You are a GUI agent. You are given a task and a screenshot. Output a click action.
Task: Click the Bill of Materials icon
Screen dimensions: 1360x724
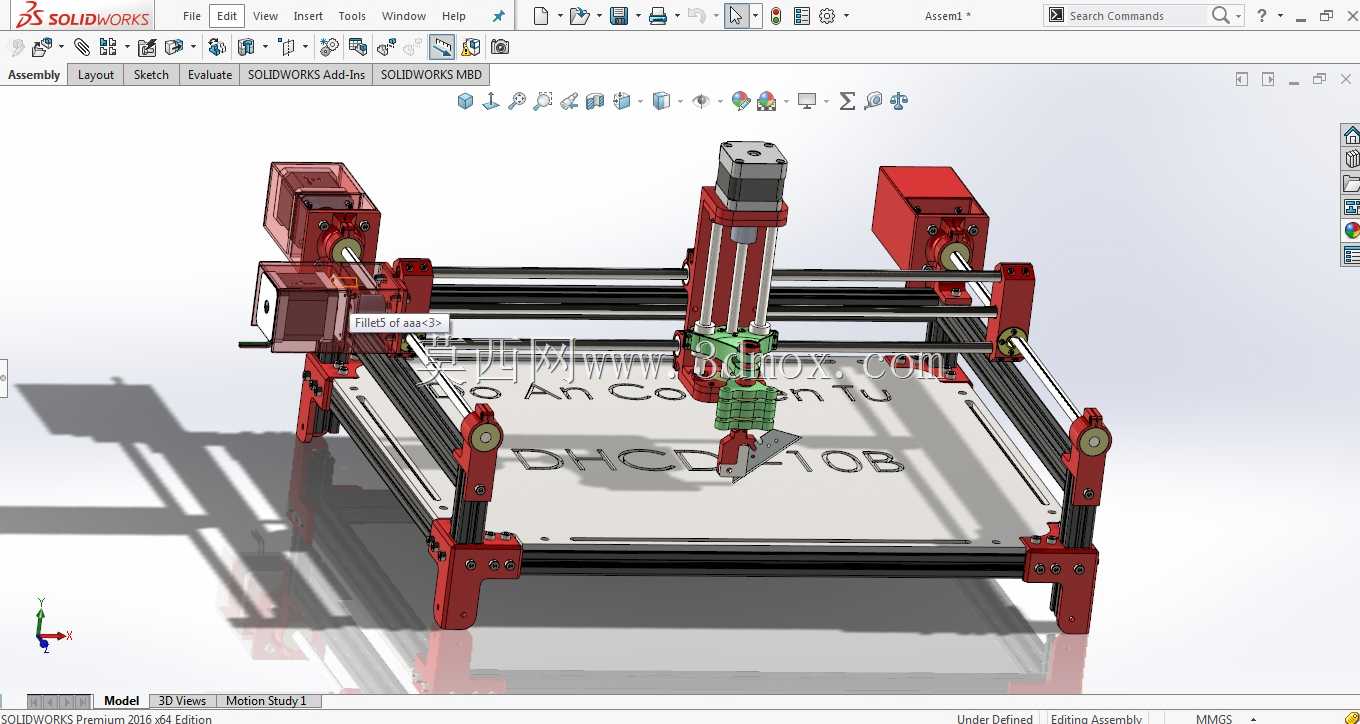coord(357,47)
